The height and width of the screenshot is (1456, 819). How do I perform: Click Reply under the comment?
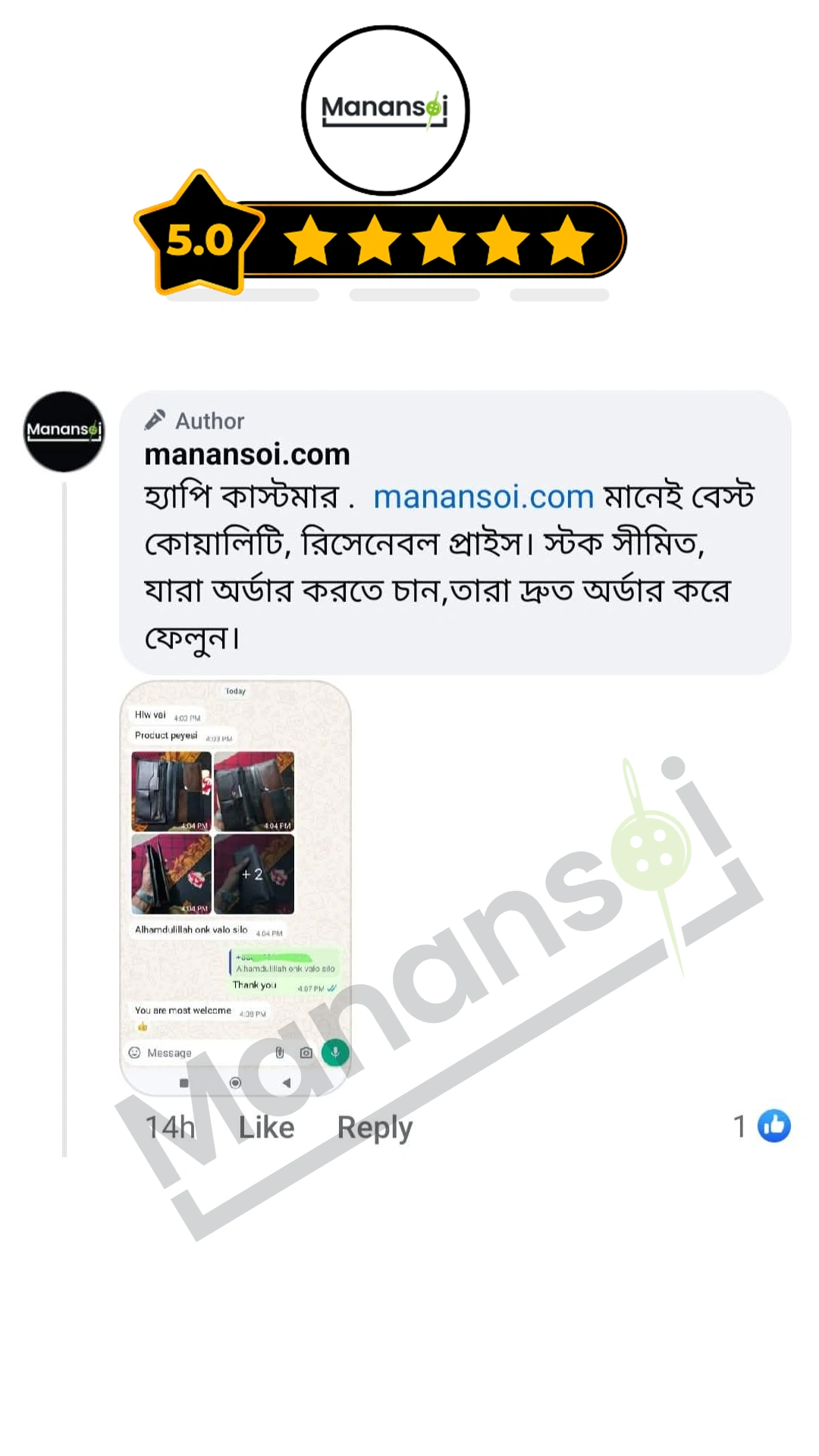[x=375, y=1128]
